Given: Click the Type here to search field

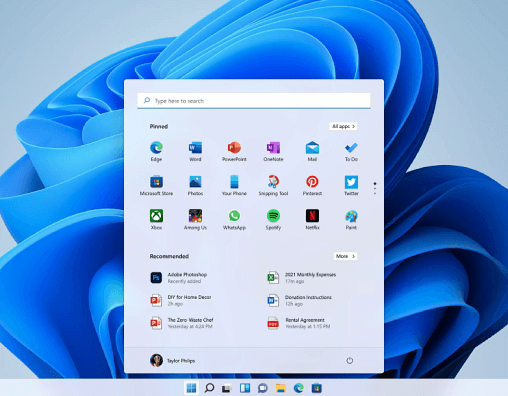Looking at the screenshot, I should pyautogui.click(x=254, y=101).
